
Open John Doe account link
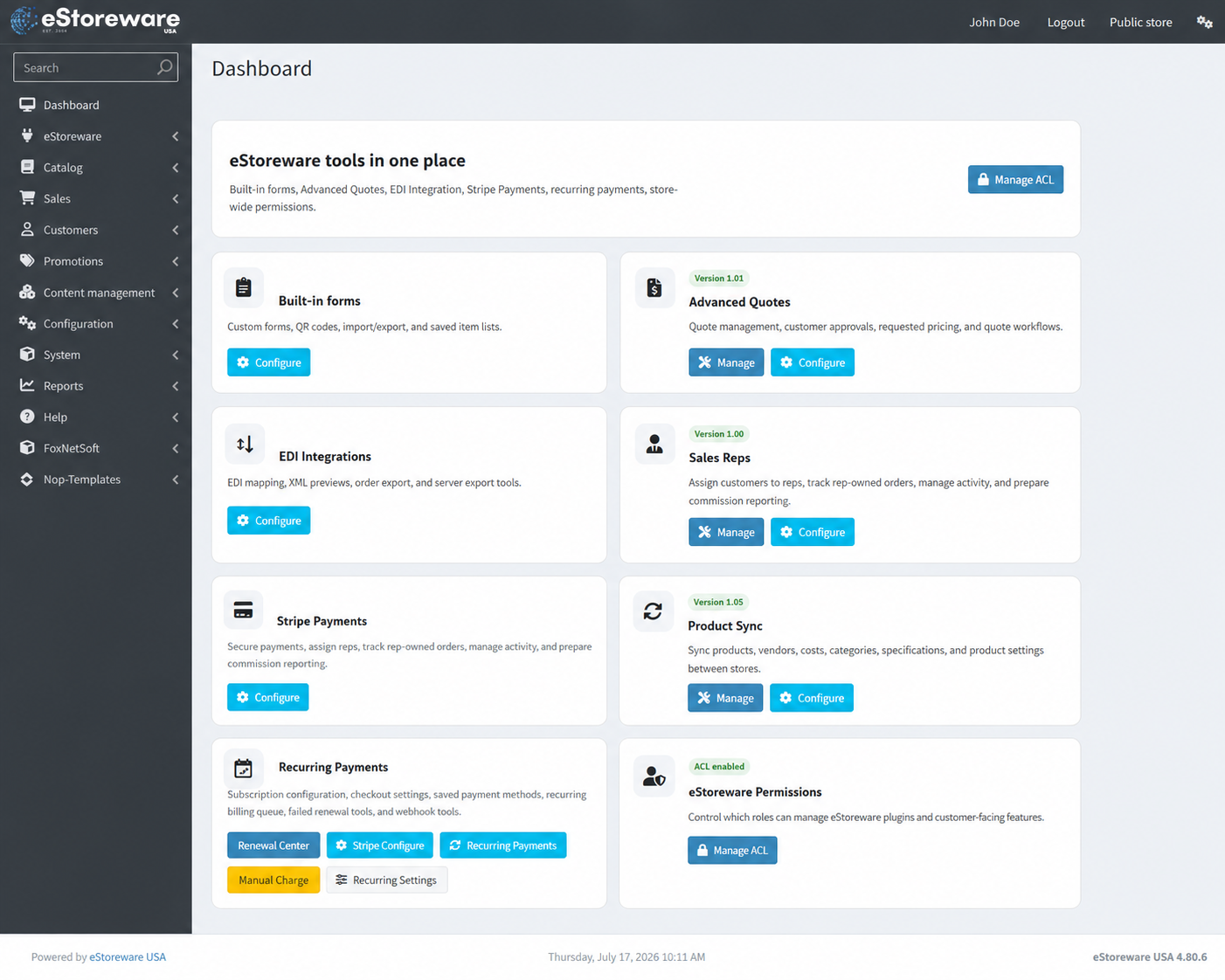pos(994,22)
